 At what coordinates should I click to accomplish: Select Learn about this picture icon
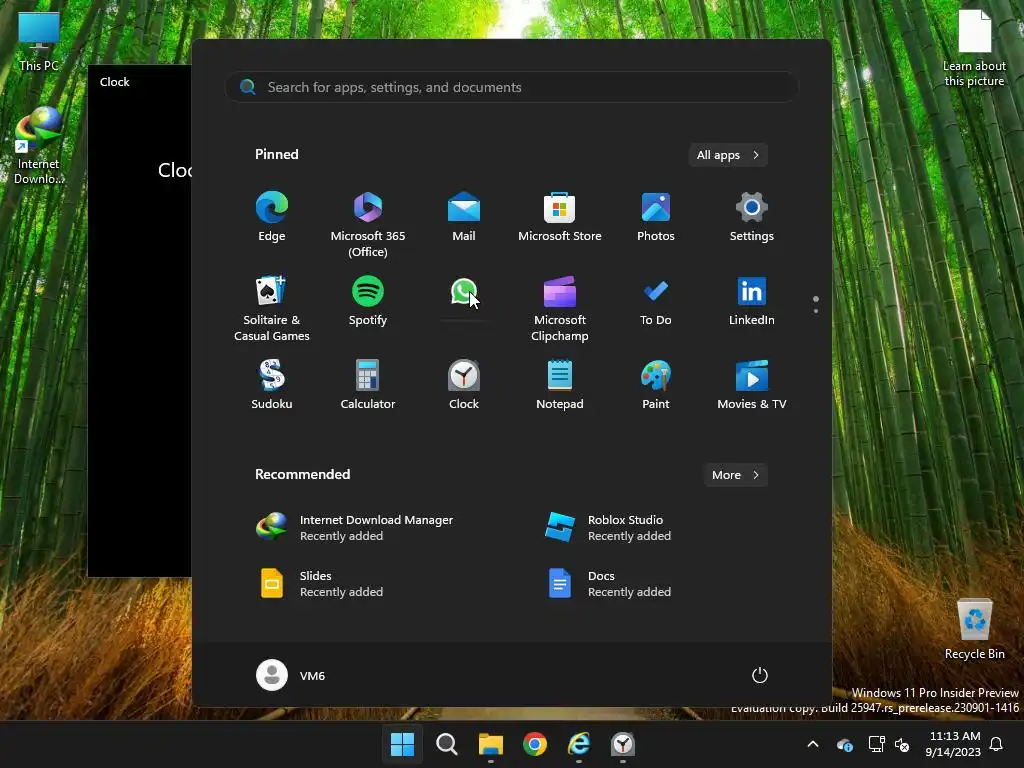974,48
